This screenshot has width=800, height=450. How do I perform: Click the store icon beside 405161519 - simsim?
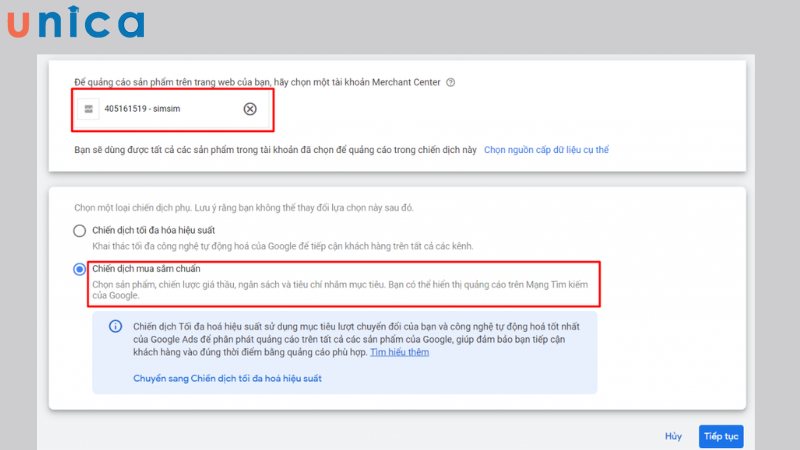(x=89, y=109)
